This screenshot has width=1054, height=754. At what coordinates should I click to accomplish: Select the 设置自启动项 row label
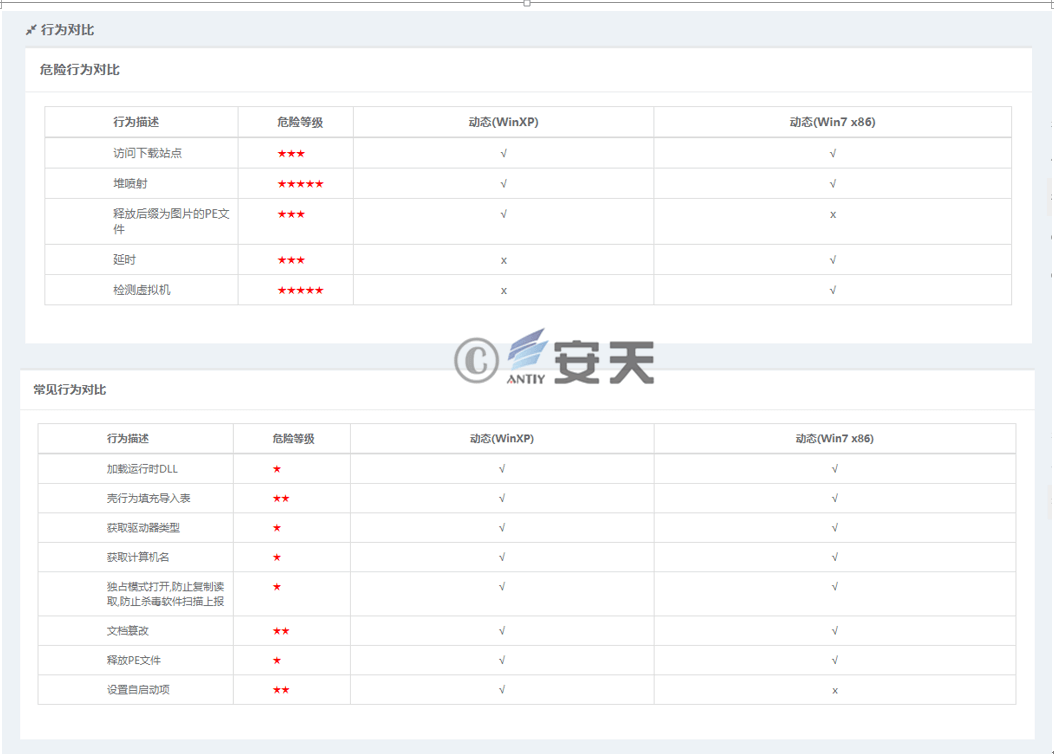(138, 689)
